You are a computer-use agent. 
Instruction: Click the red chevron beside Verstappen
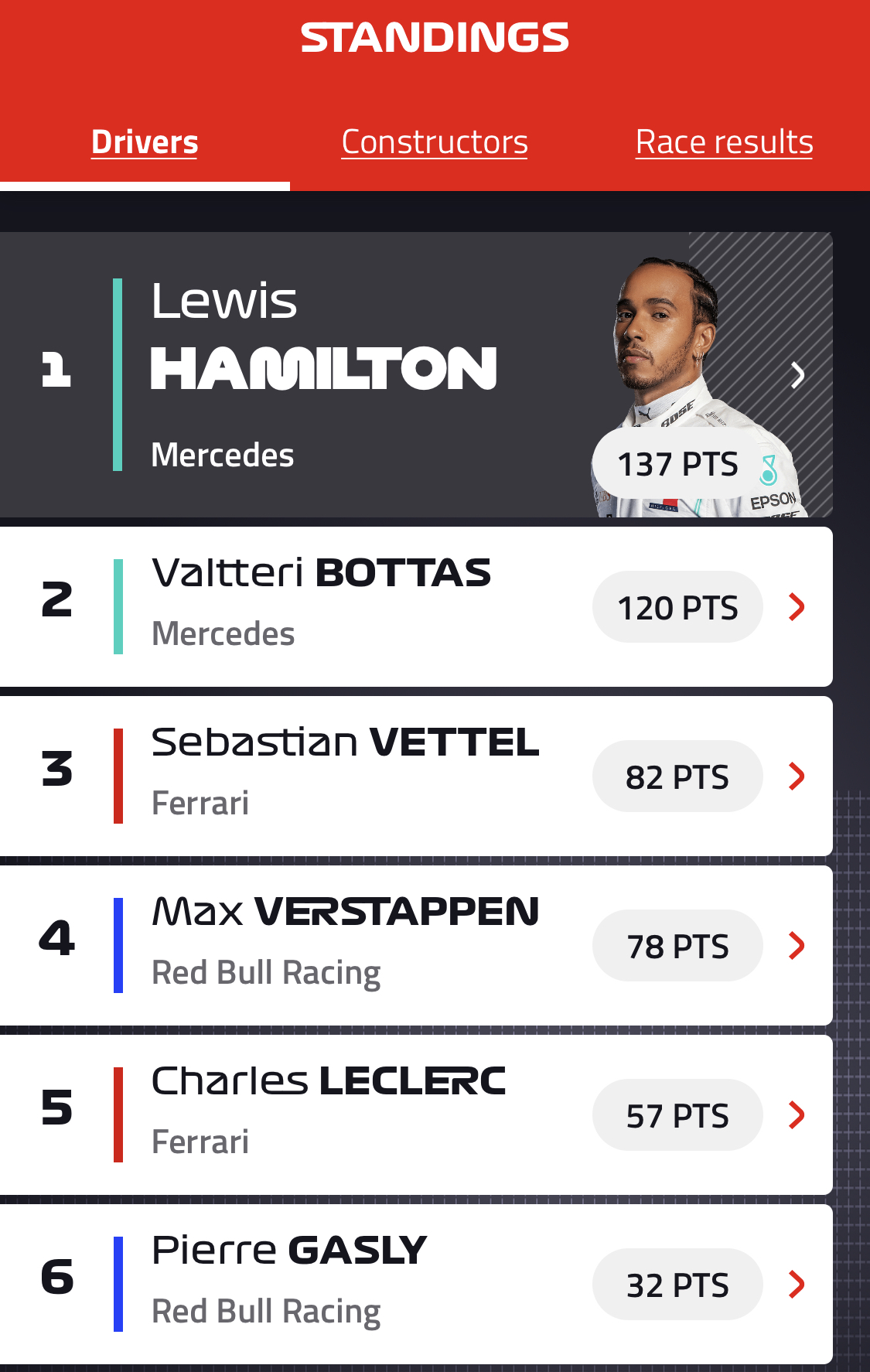[797, 946]
